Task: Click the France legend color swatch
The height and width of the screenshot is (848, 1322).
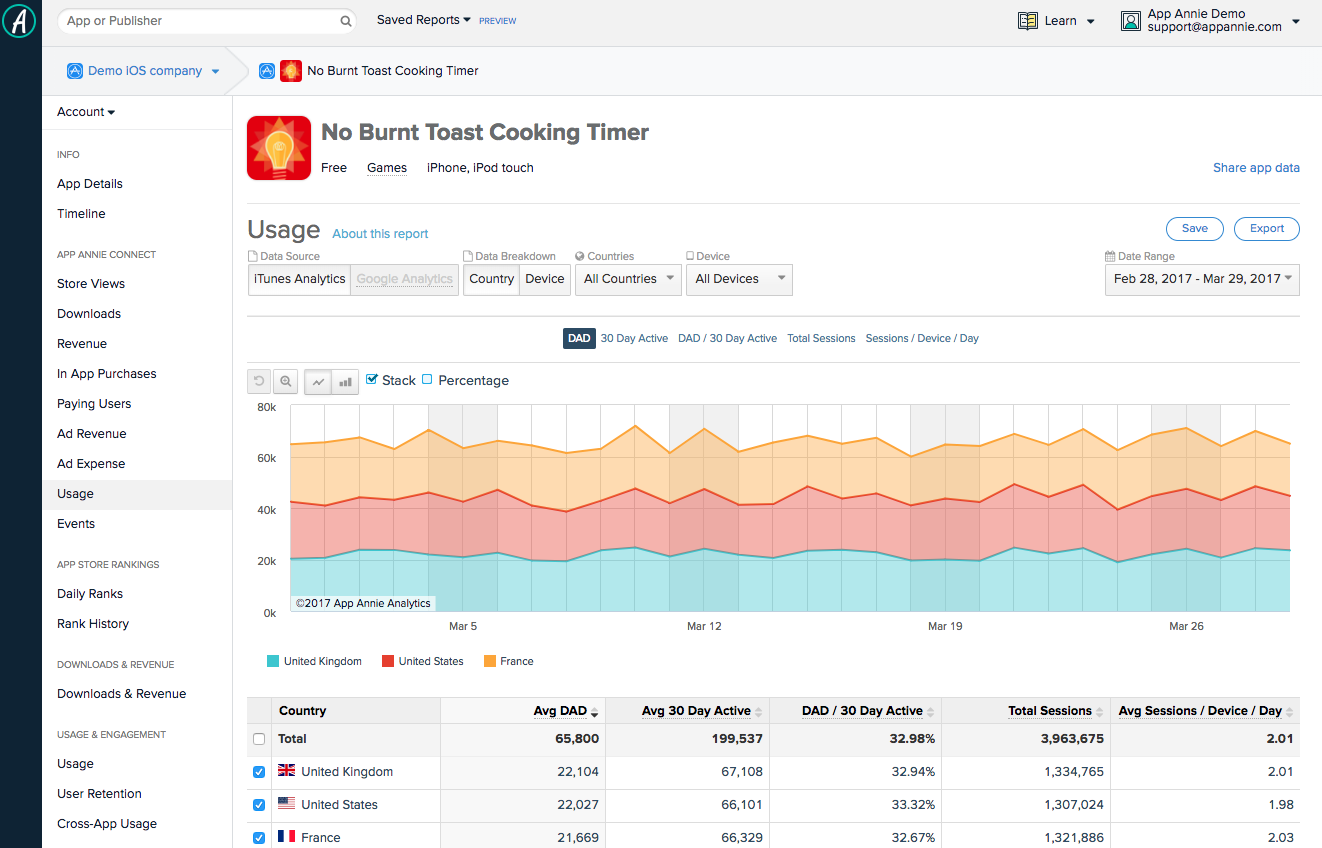Action: (490, 661)
